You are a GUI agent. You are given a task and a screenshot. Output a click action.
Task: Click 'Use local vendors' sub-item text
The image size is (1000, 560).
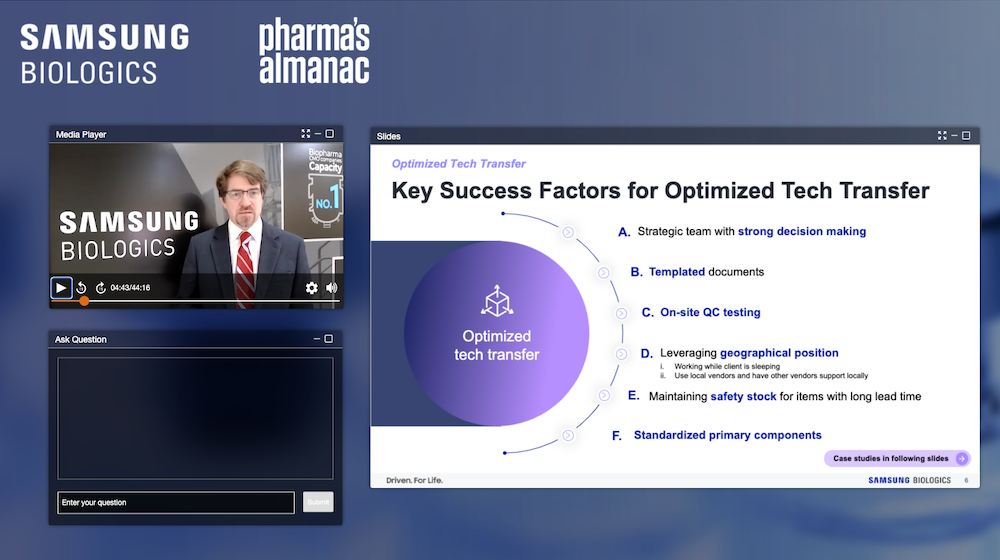pyautogui.click(x=771, y=376)
